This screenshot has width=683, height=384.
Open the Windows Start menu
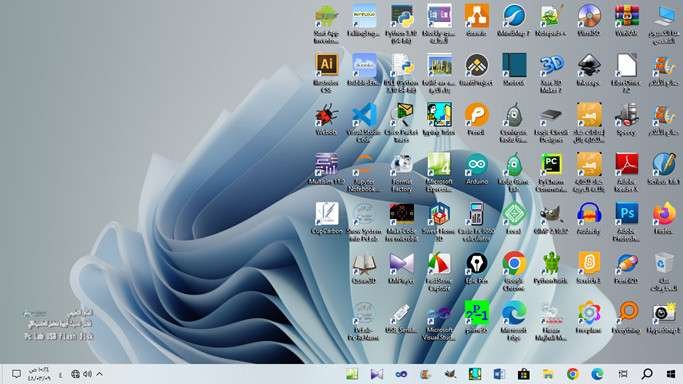[x=671, y=374]
